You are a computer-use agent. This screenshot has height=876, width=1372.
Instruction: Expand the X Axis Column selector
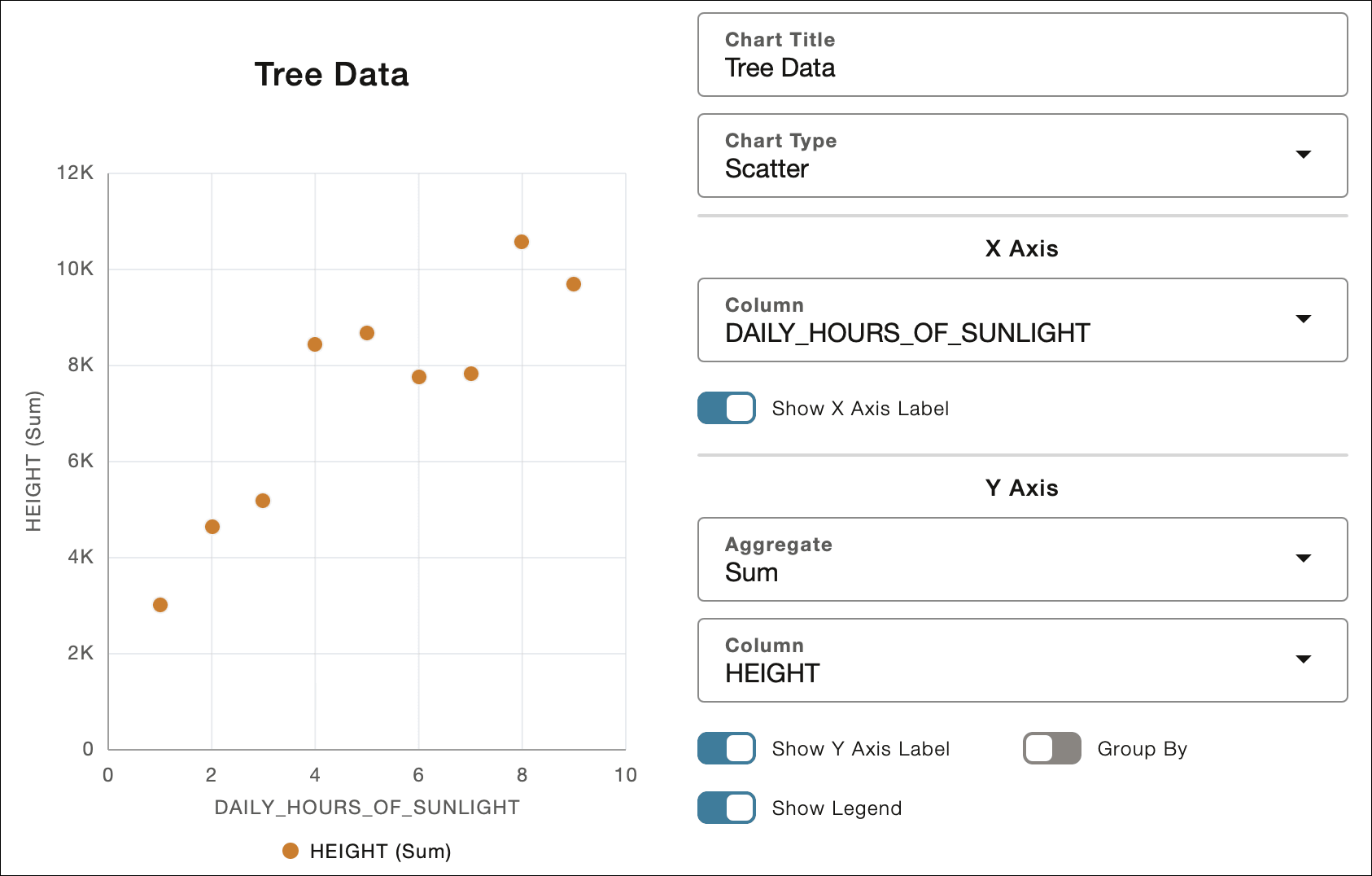(x=1022, y=320)
